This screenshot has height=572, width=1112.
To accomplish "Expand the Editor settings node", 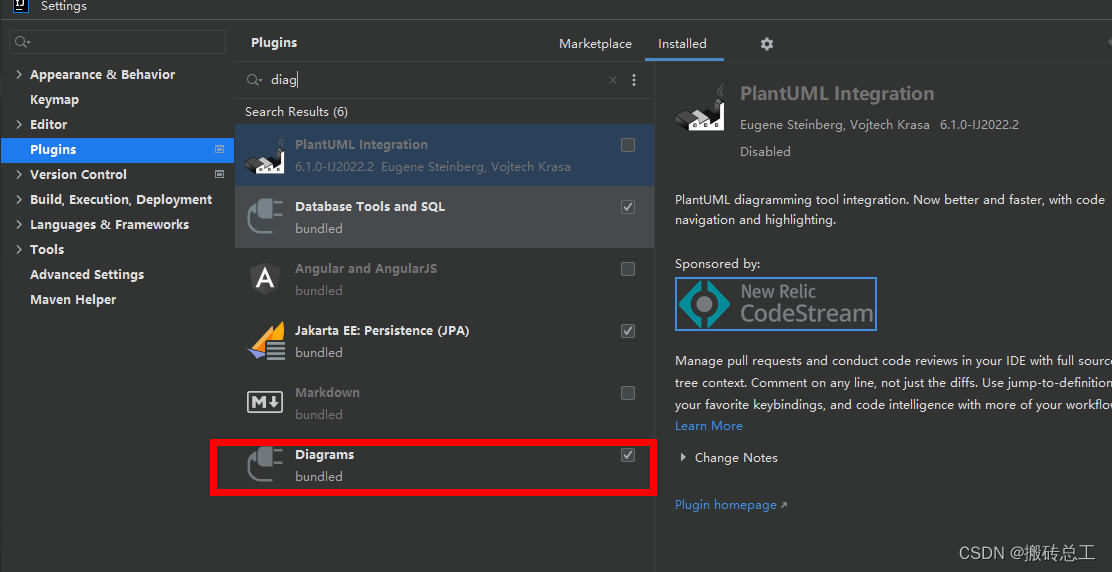I will (x=18, y=125).
